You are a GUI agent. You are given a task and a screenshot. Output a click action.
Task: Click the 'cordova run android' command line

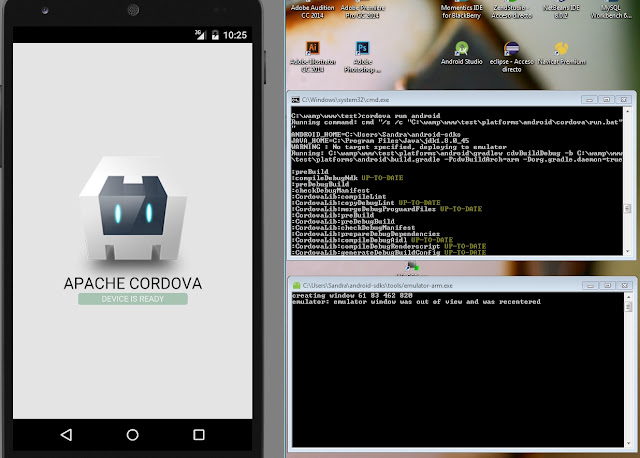pos(366,116)
